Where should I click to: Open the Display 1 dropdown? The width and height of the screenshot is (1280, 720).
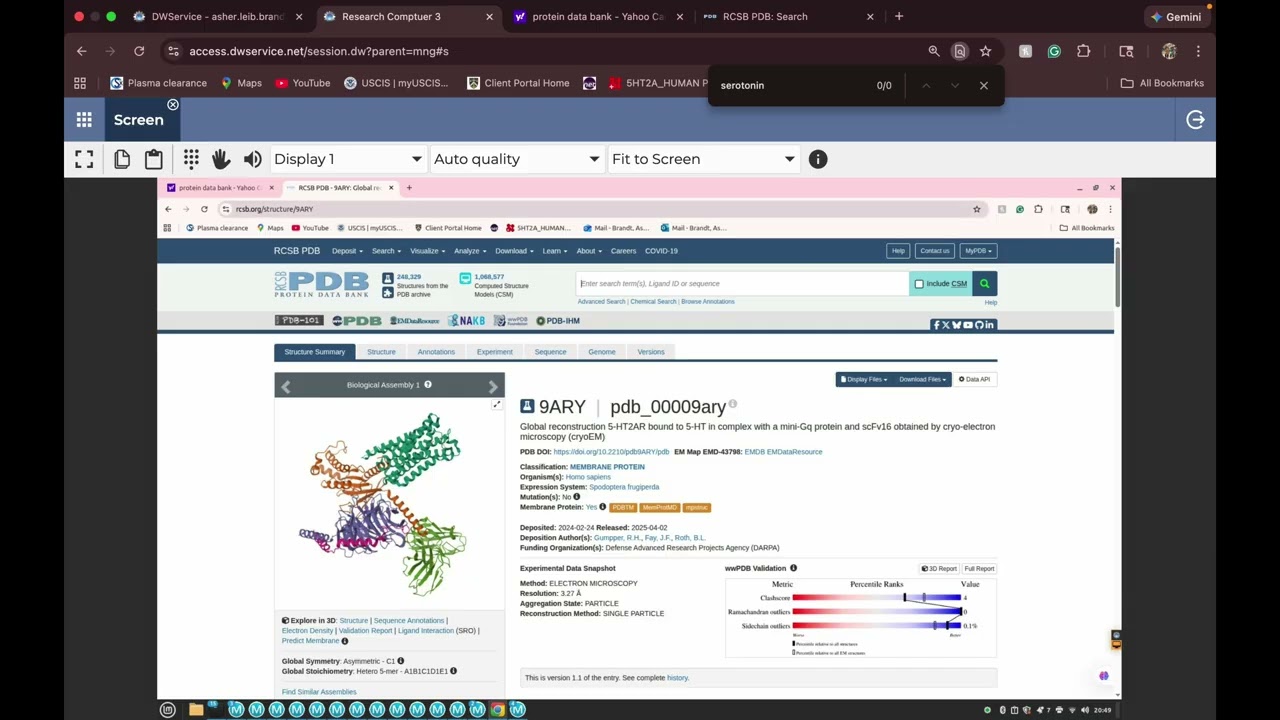(348, 159)
